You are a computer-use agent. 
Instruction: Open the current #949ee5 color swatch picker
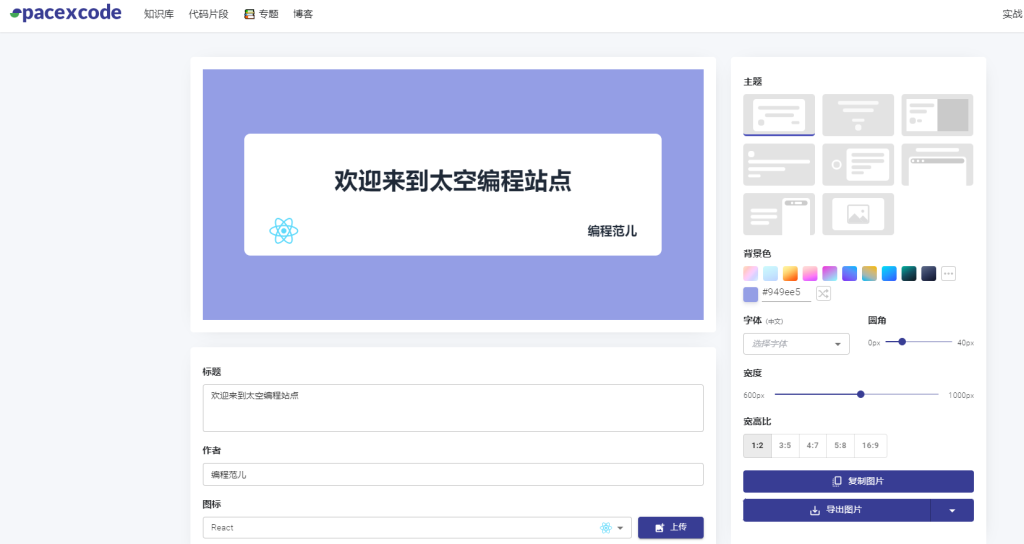coord(750,294)
